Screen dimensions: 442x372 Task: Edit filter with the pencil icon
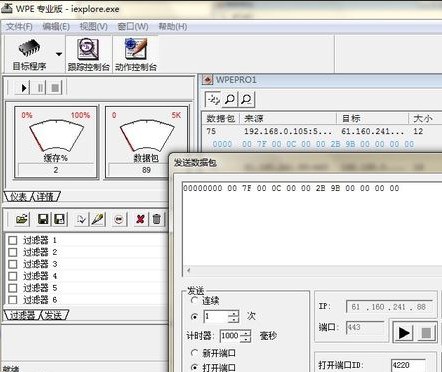(98, 219)
